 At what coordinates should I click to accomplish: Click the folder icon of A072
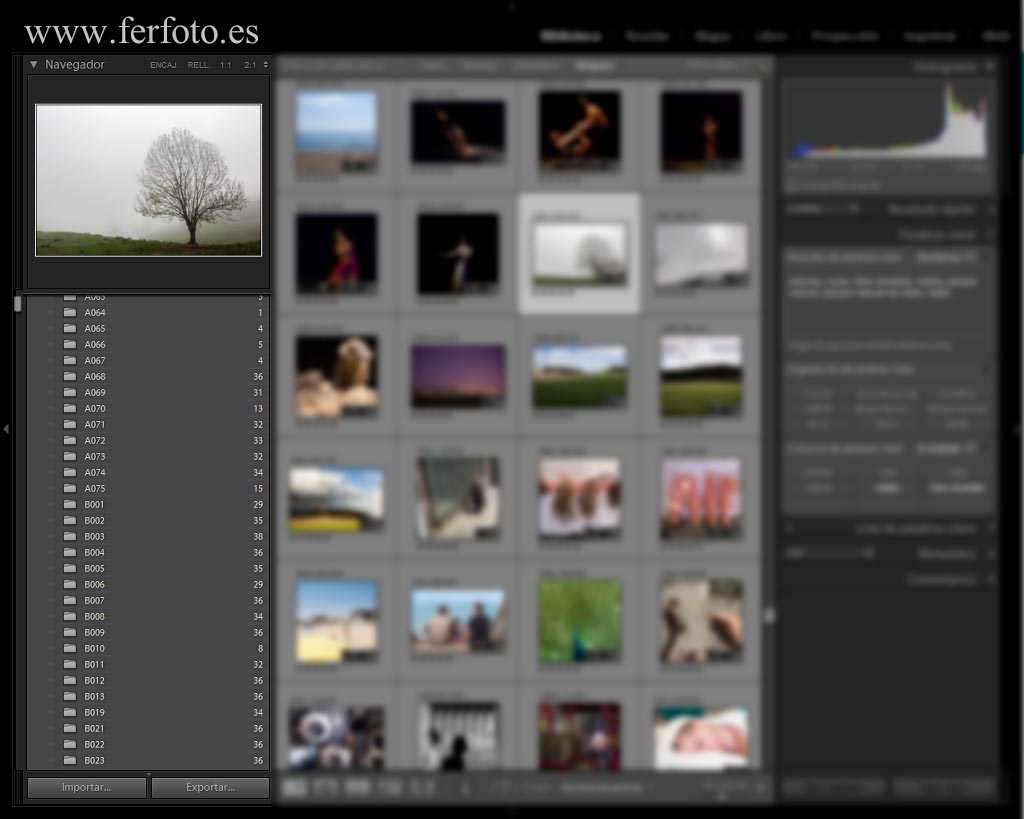pyautogui.click(x=69, y=440)
